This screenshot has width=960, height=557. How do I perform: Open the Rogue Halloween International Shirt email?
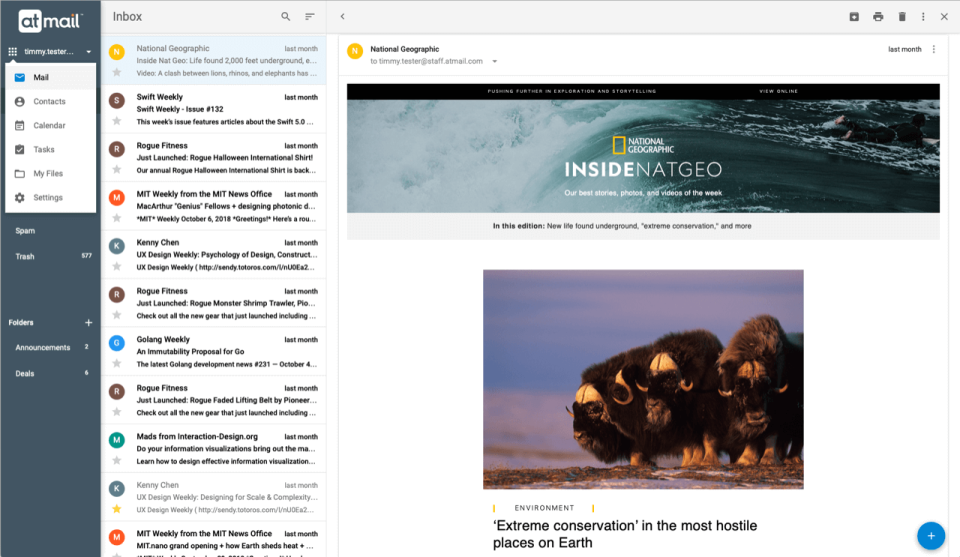coord(214,157)
